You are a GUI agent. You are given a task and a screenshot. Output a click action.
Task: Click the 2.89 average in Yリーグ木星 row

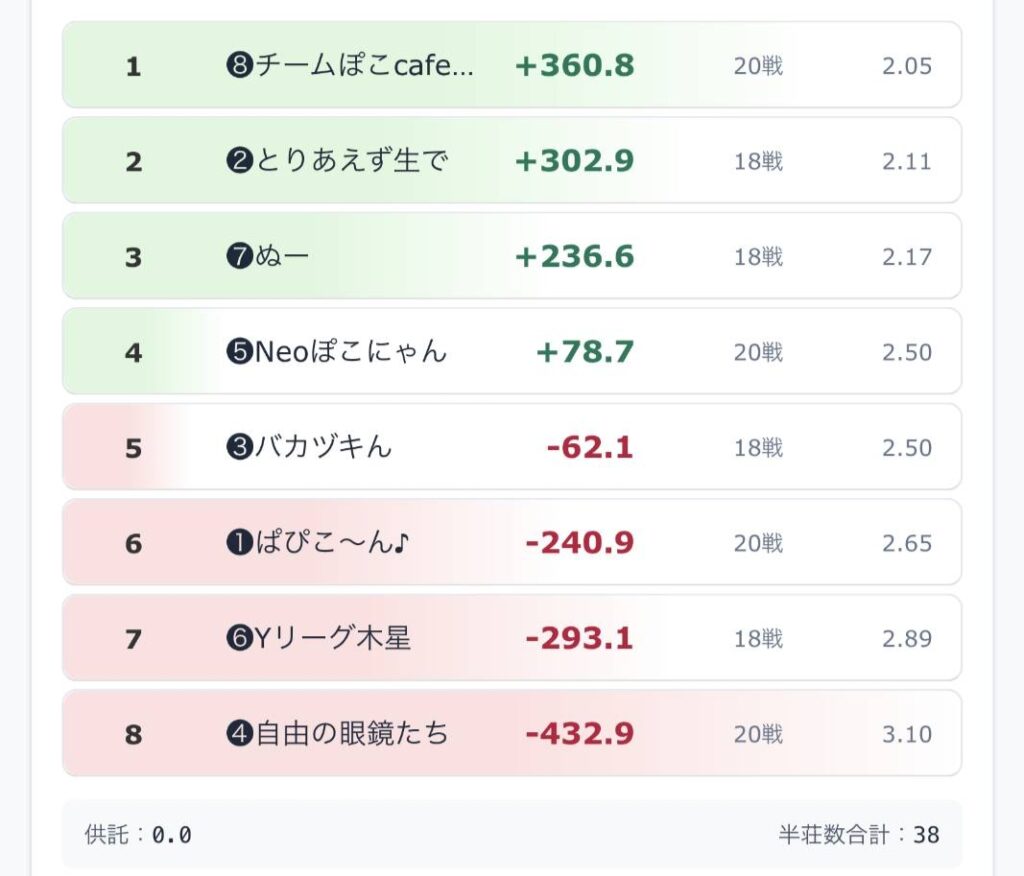[x=906, y=638]
